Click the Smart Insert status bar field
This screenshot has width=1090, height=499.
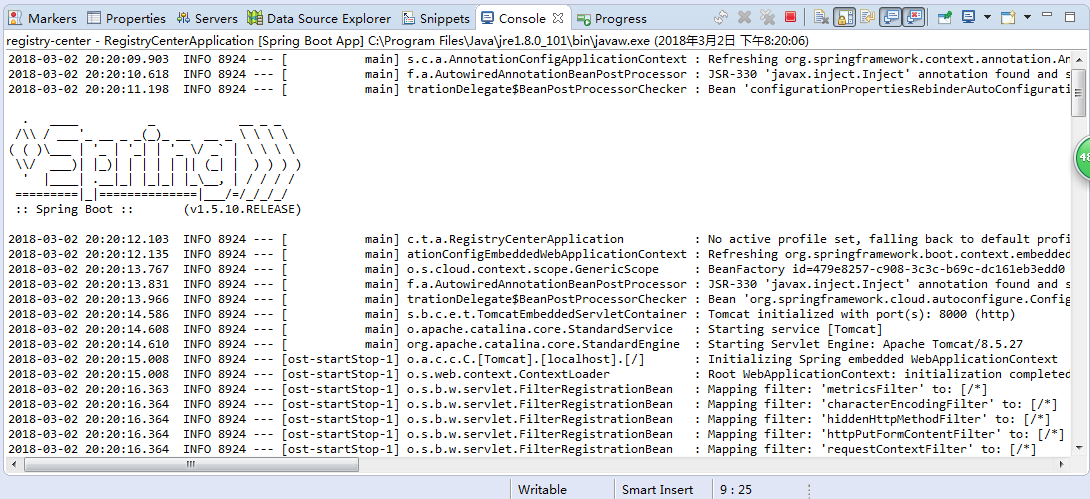click(657, 489)
